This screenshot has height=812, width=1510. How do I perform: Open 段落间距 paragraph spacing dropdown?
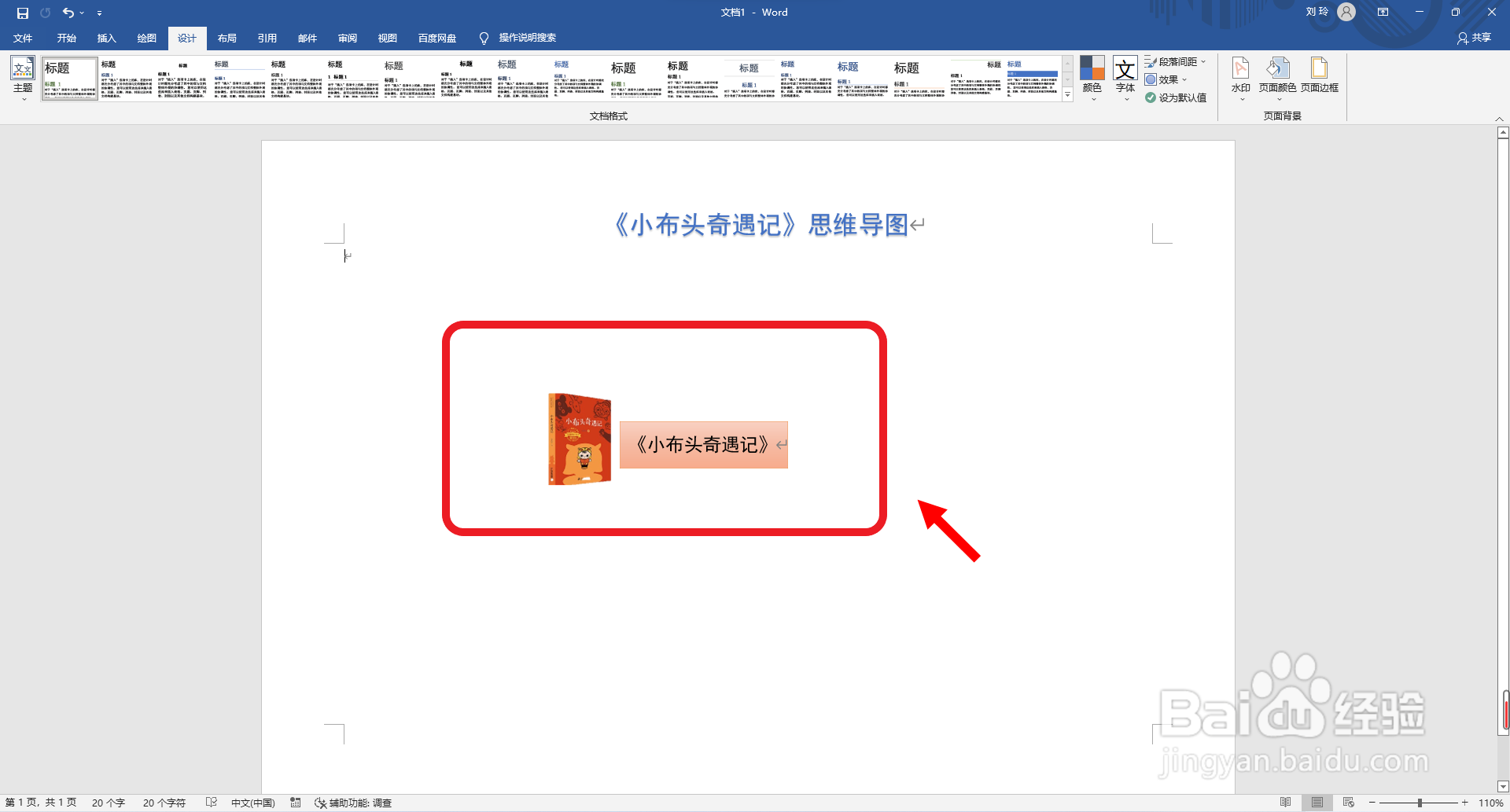(1175, 61)
